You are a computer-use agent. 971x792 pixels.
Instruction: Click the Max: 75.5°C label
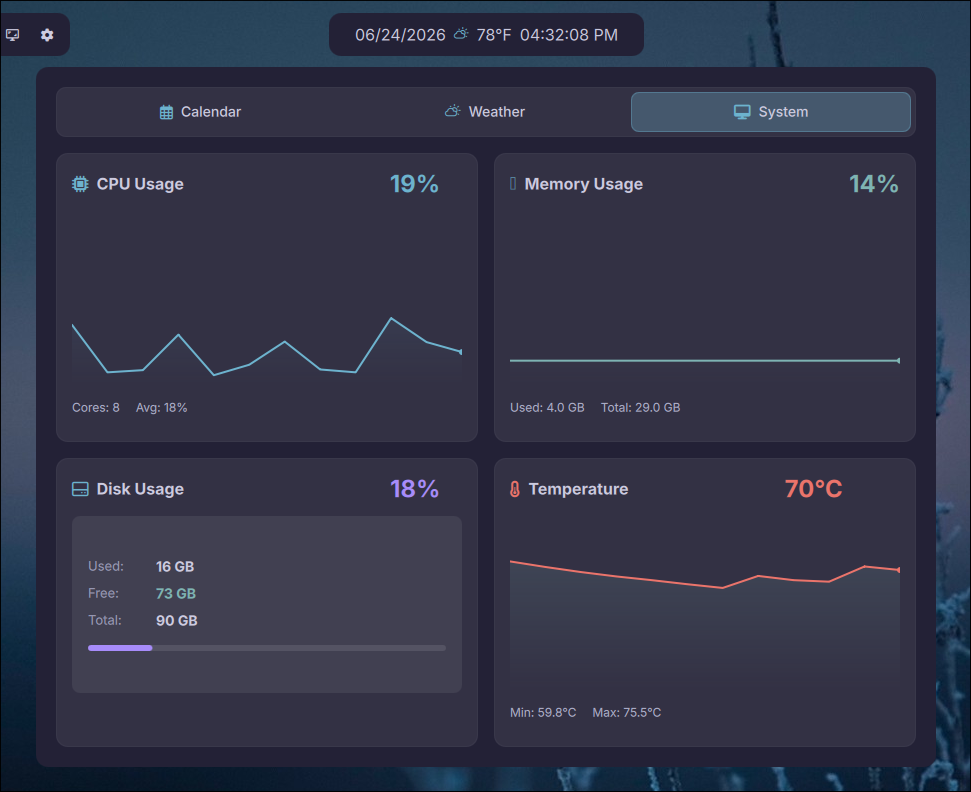[627, 713]
